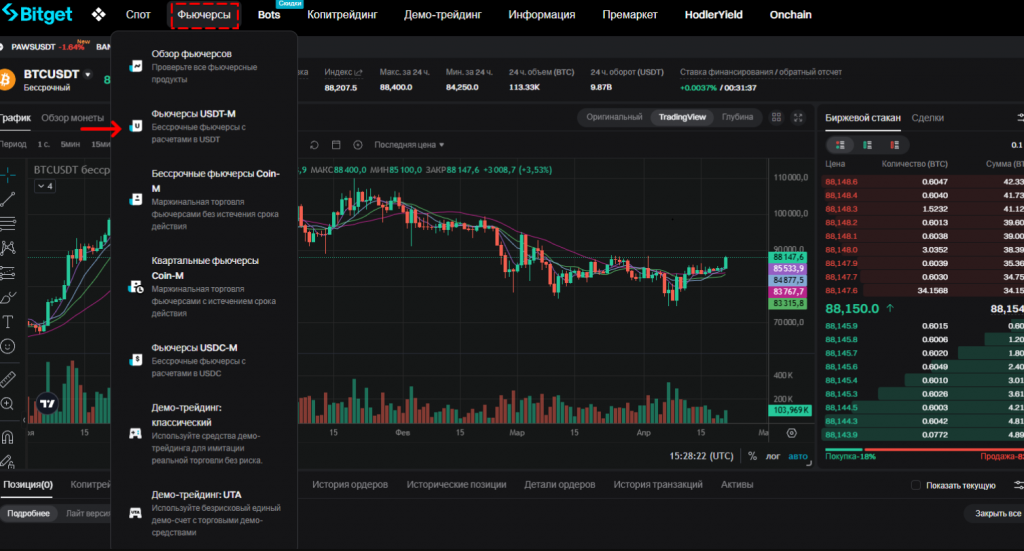Show buy orders only view
1024x551 pixels.
[867, 145]
